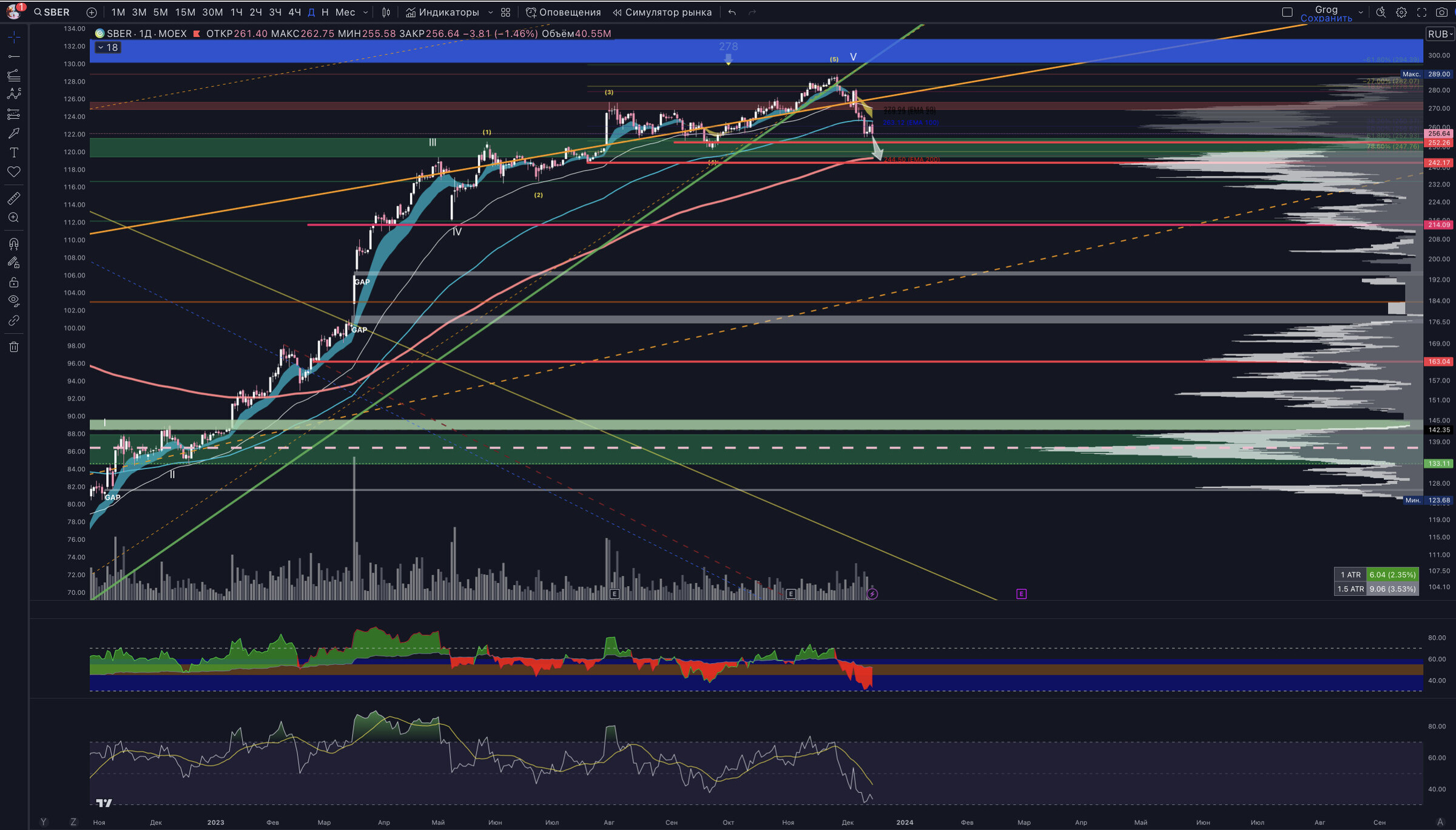The image size is (1456, 830).
Task: Switch to the 15М interval
Action: click(x=185, y=12)
